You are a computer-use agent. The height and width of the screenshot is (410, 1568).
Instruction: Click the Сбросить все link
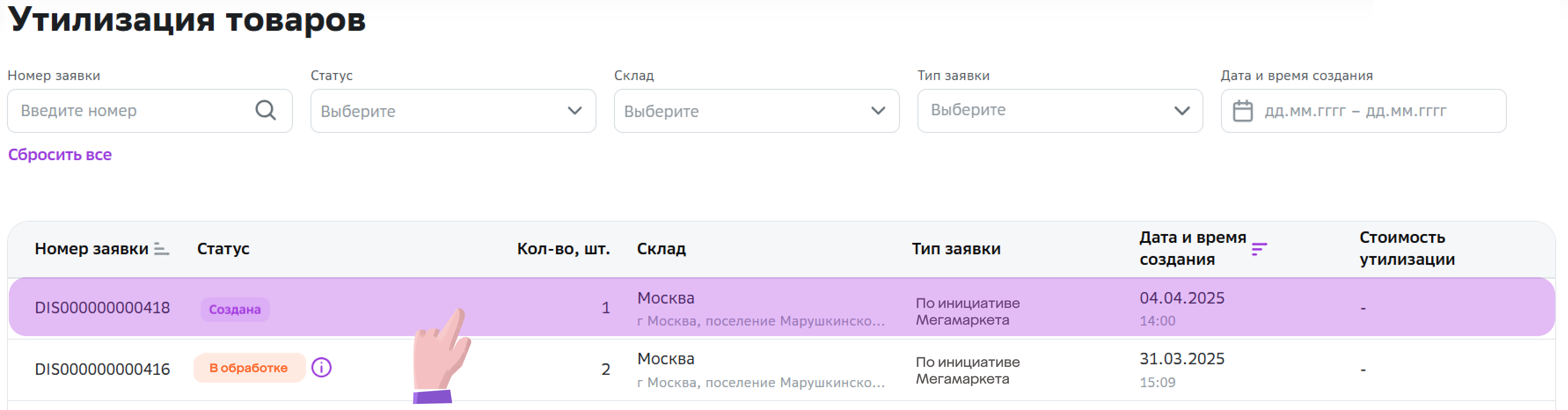60,155
